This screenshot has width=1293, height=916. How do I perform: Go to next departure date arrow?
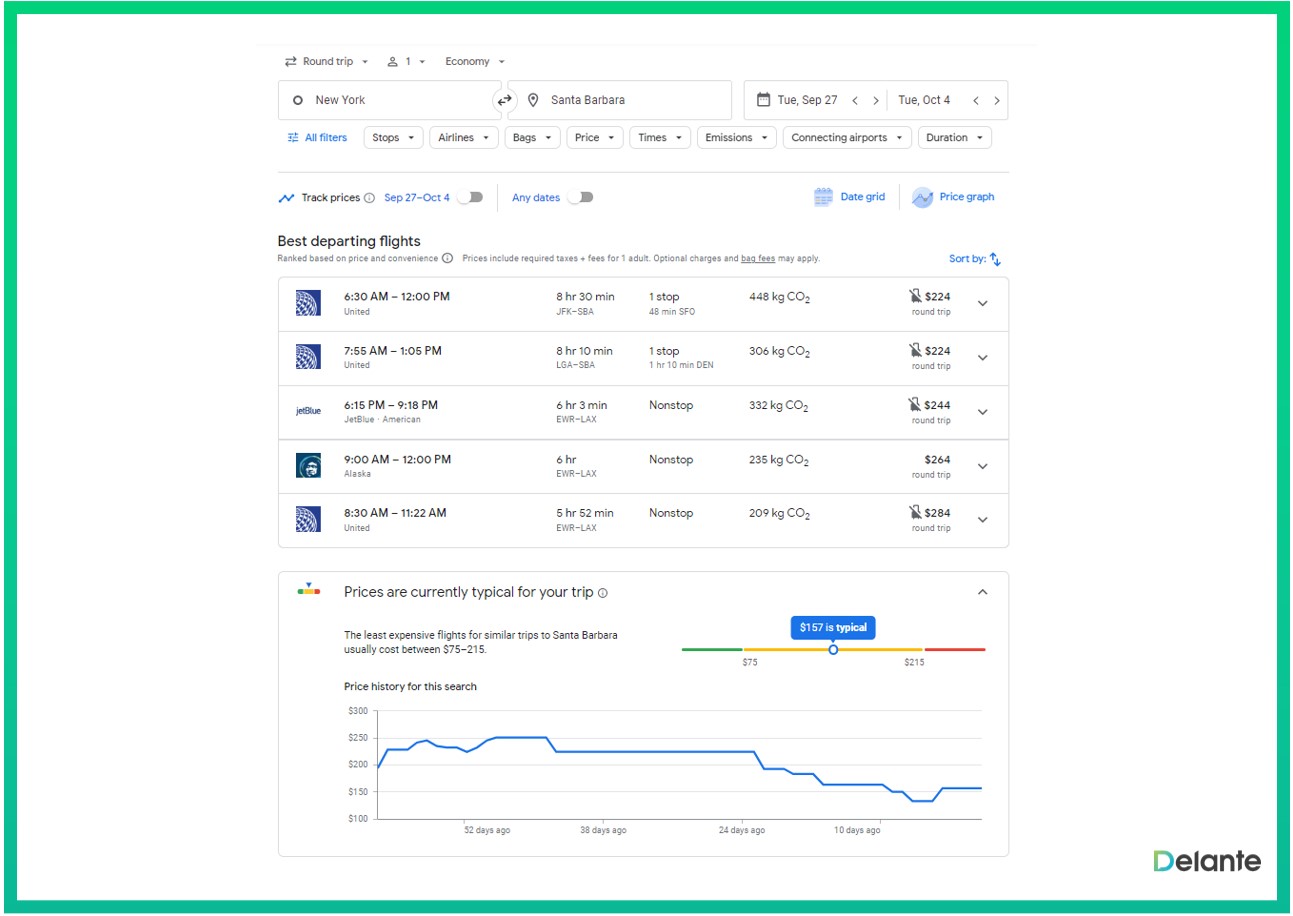pyautogui.click(x=876, y=100)
